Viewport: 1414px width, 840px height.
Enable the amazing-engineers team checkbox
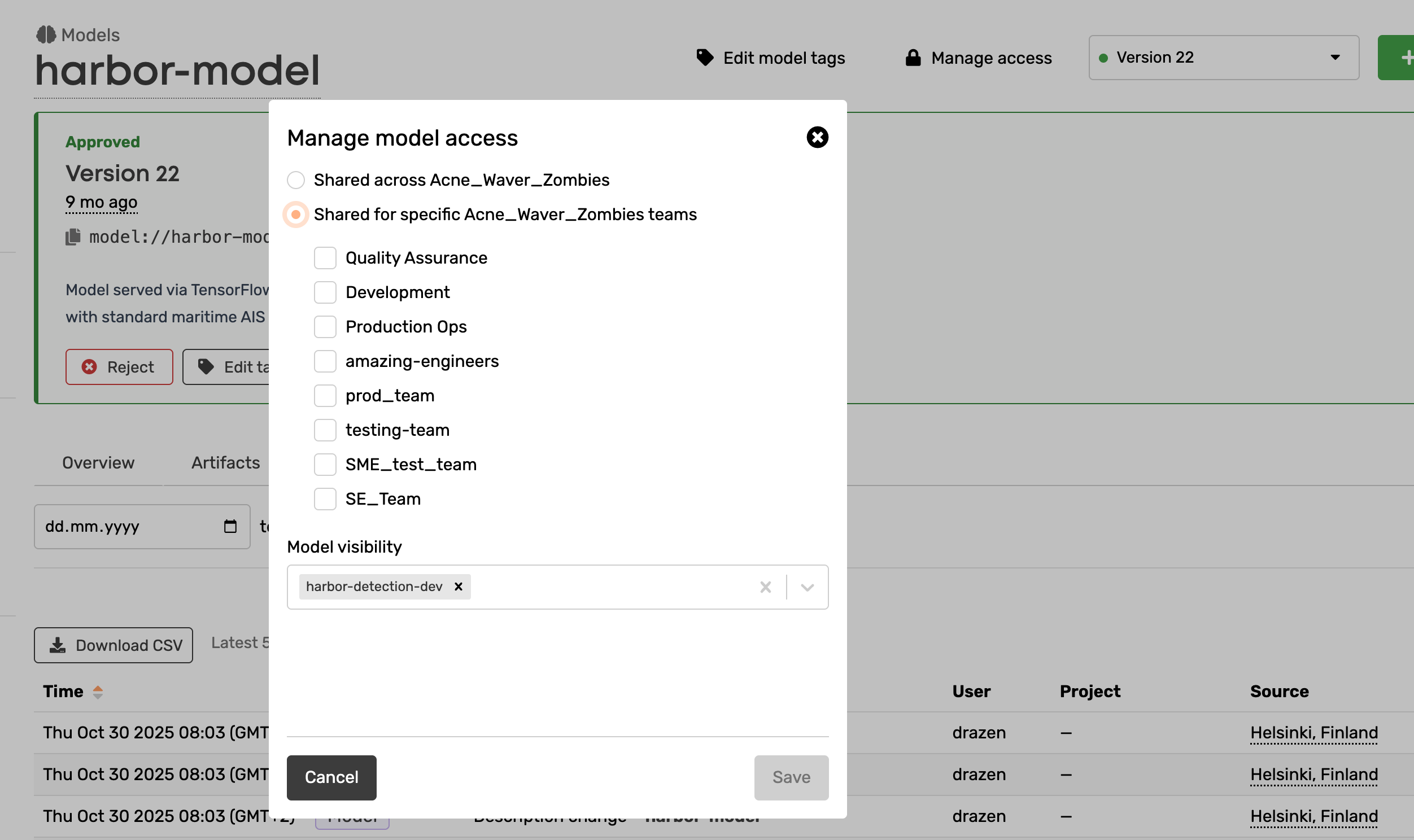point(325,361)
